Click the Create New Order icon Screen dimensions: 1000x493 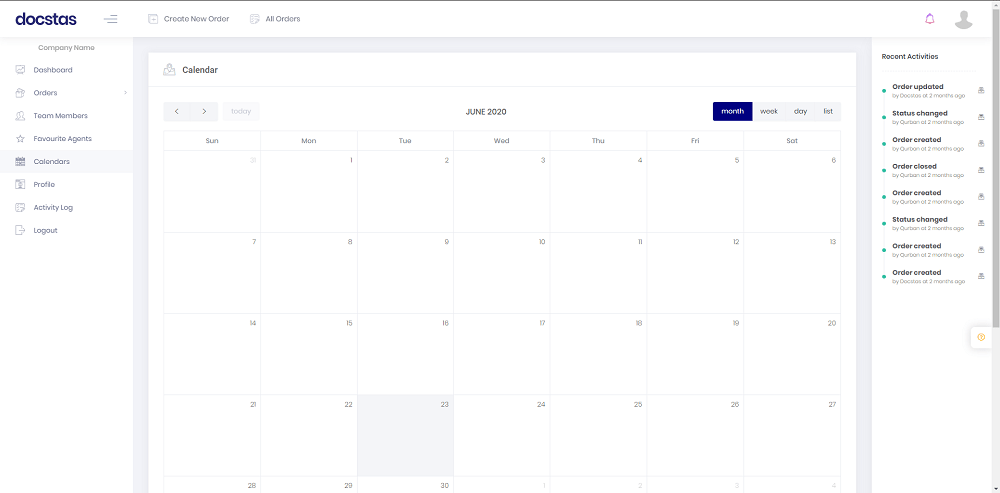coord(153,19)
